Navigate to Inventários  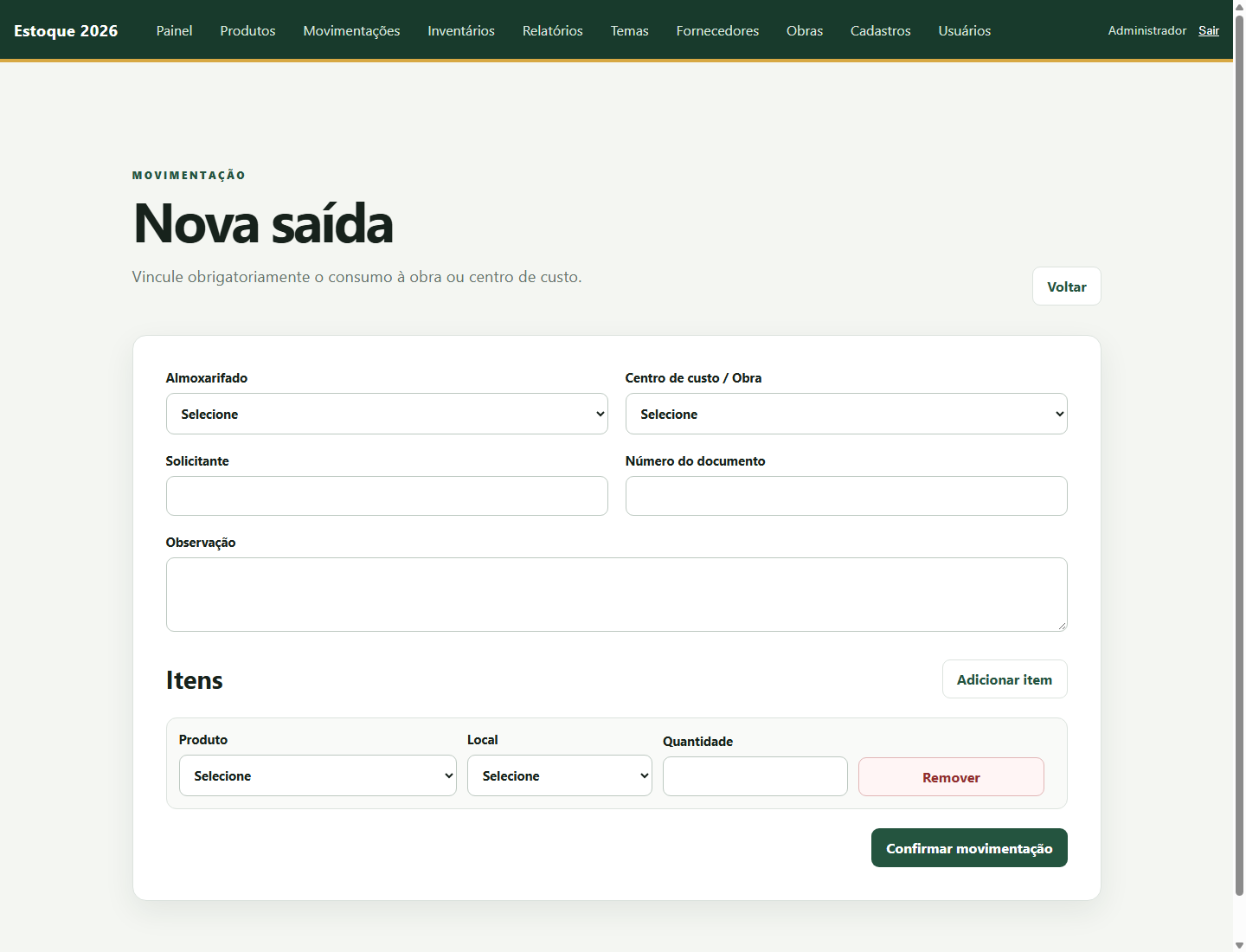(x=461, y=30)
